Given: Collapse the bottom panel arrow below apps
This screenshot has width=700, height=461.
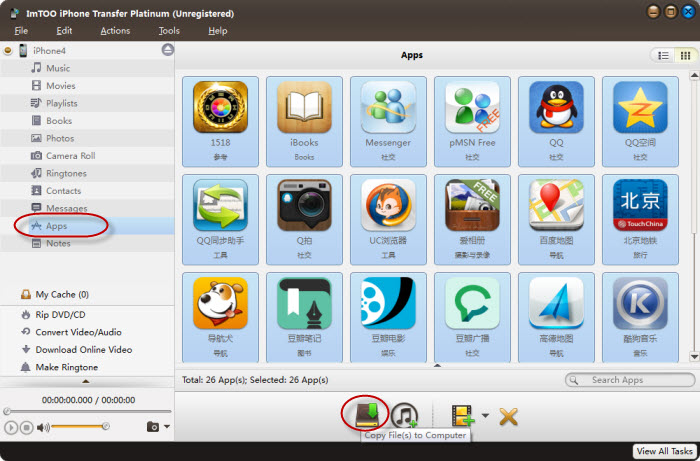Looking at the screenshot, I should [438, 365].
